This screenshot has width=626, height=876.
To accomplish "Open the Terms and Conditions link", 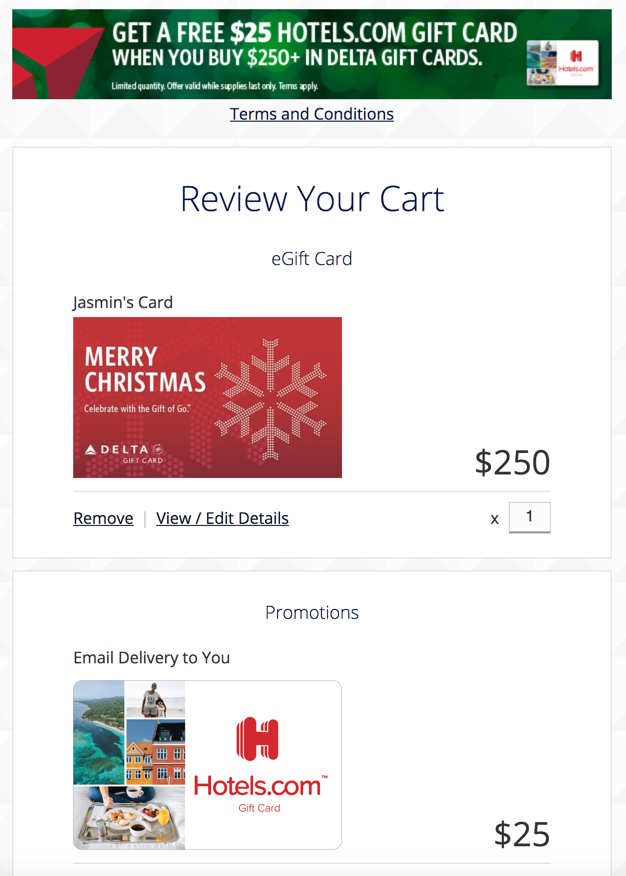I will 312,114.
